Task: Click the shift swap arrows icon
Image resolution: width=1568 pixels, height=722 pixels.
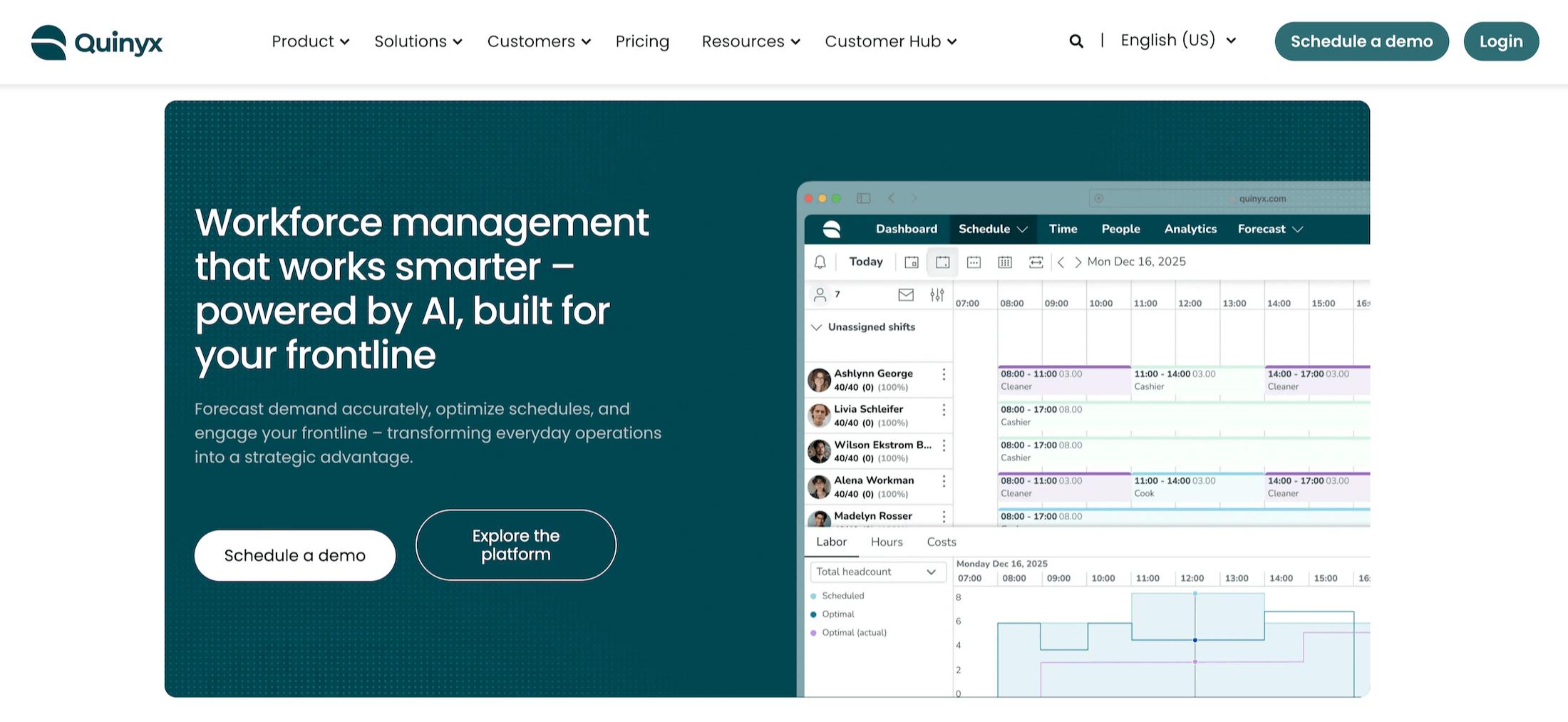Action: pyautogui.click(x=1036, y=262)
